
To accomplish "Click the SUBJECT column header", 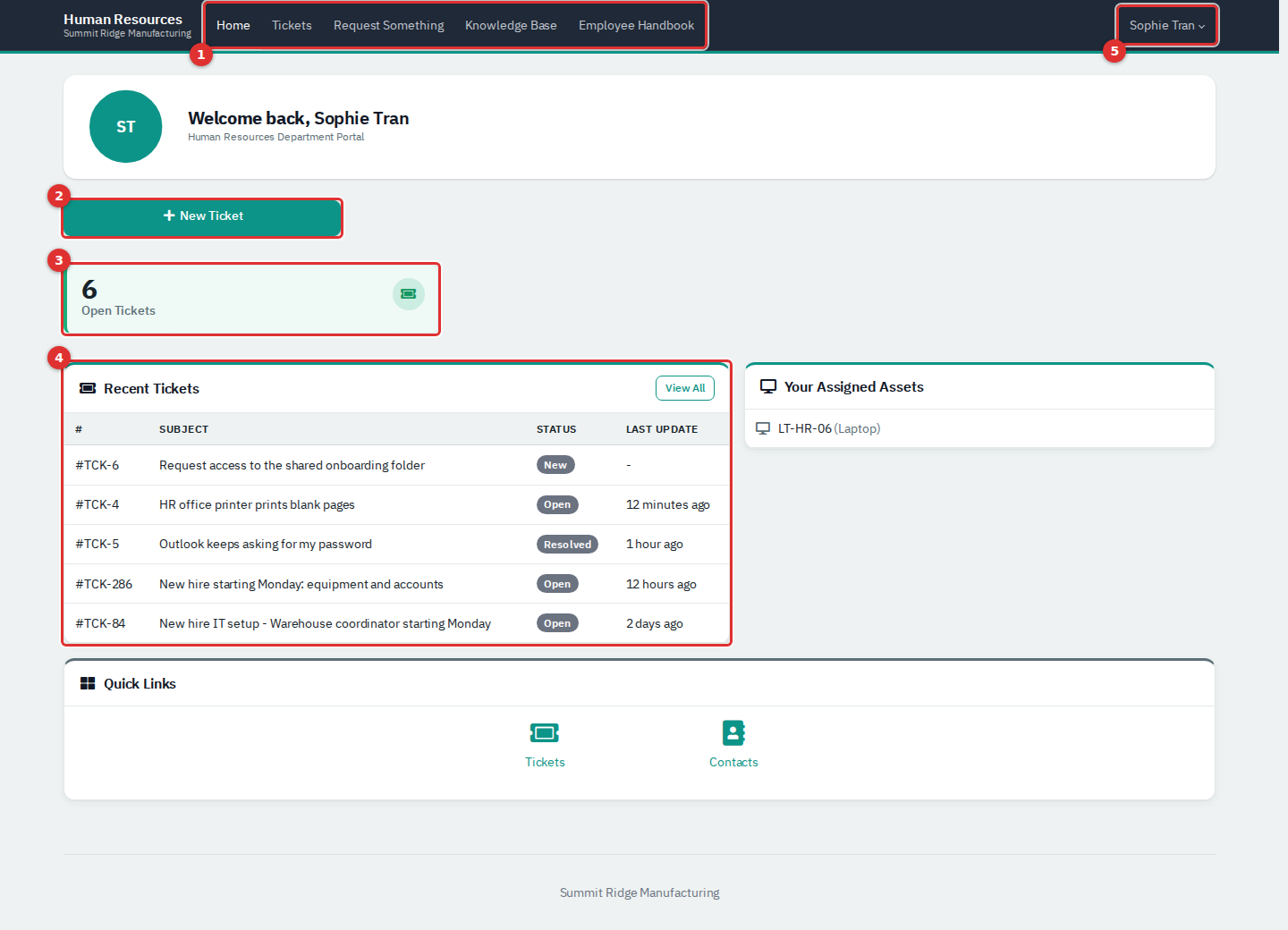I will point(183,429).
